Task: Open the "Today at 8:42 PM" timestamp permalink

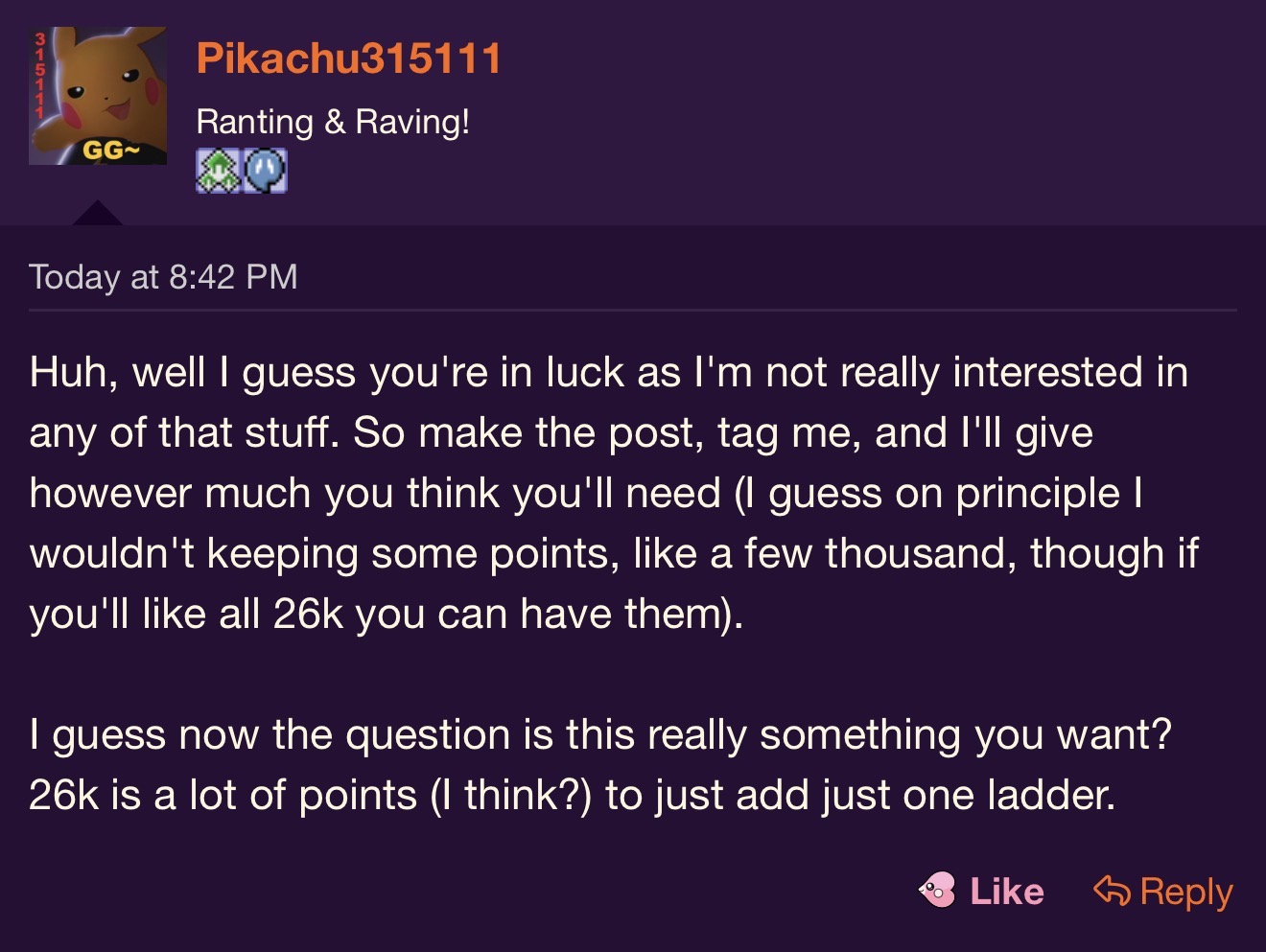Action: coord(163,277)
